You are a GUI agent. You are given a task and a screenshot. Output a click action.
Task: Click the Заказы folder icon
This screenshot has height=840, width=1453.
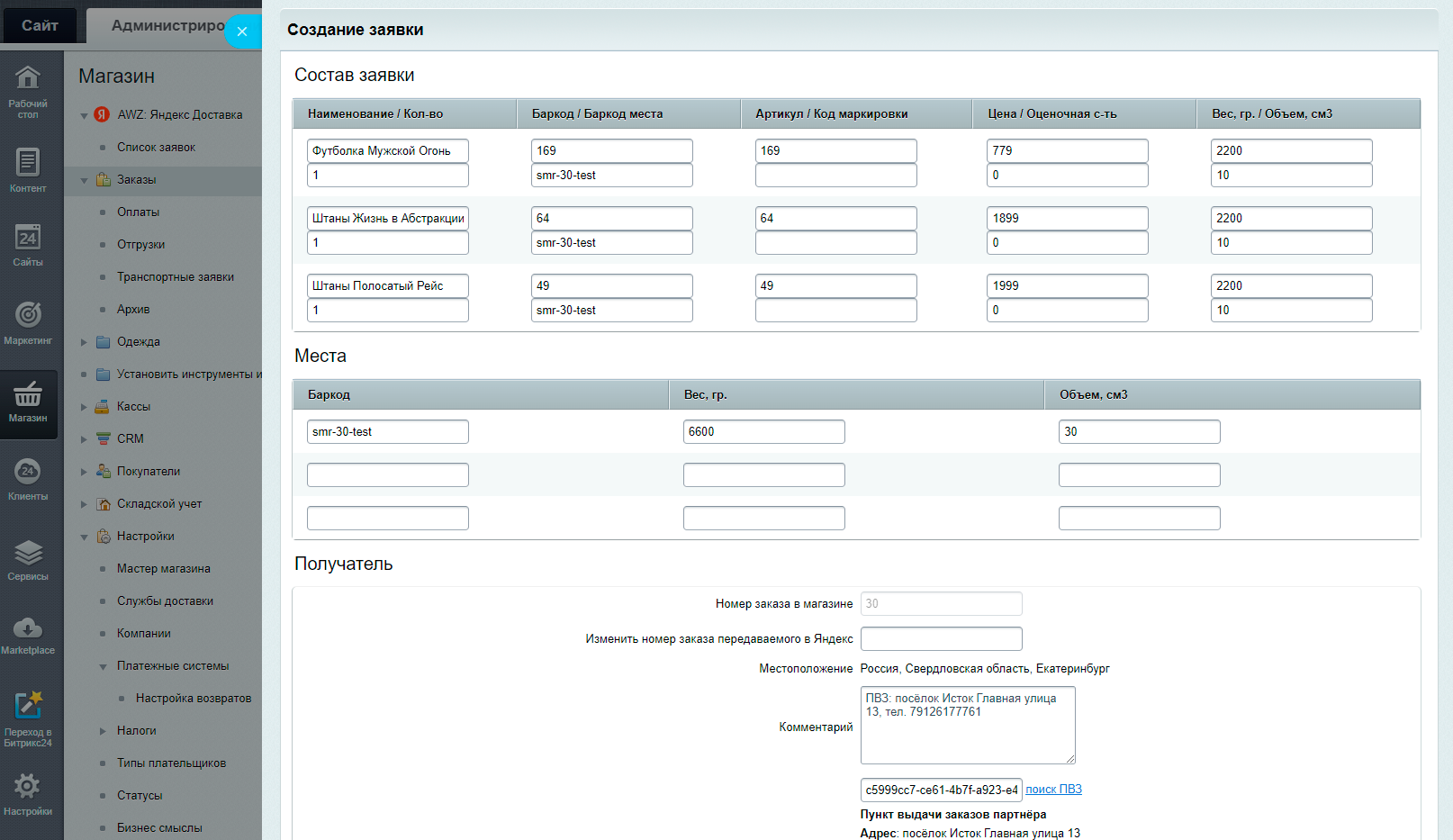tap(104, 179)
